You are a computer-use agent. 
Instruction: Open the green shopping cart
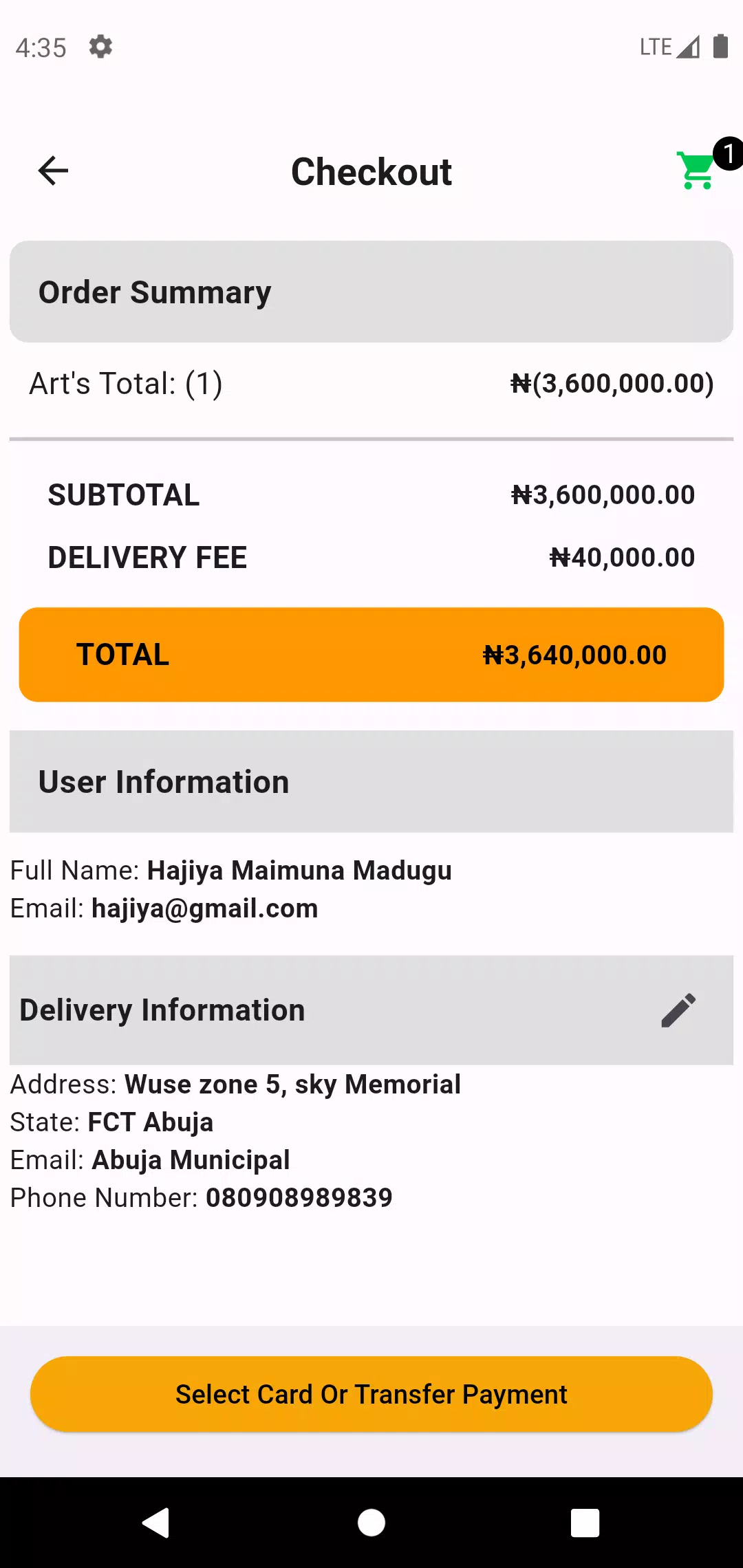[x=696, y=171]
